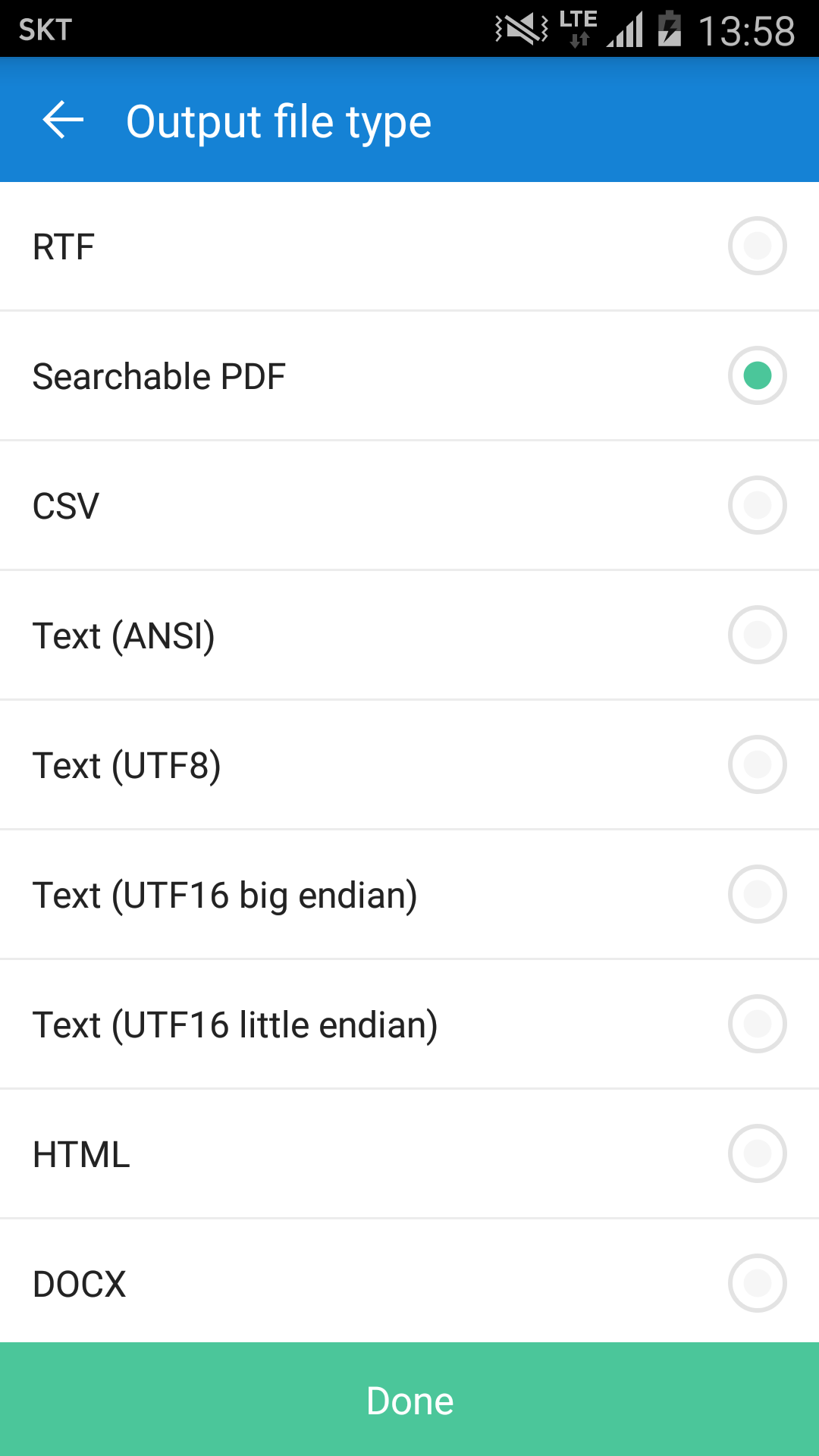Pick the Text (UTF8) radio button

[x=757, y=764]
